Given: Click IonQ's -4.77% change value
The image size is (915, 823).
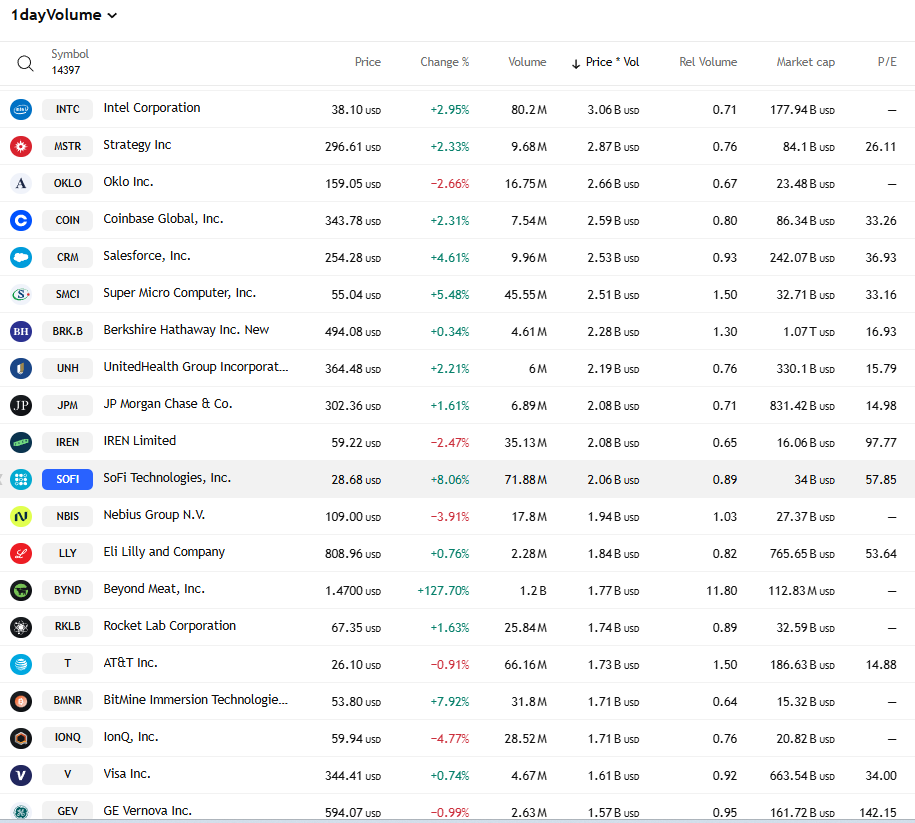Looking at the screenshot, I should [450, 739].
